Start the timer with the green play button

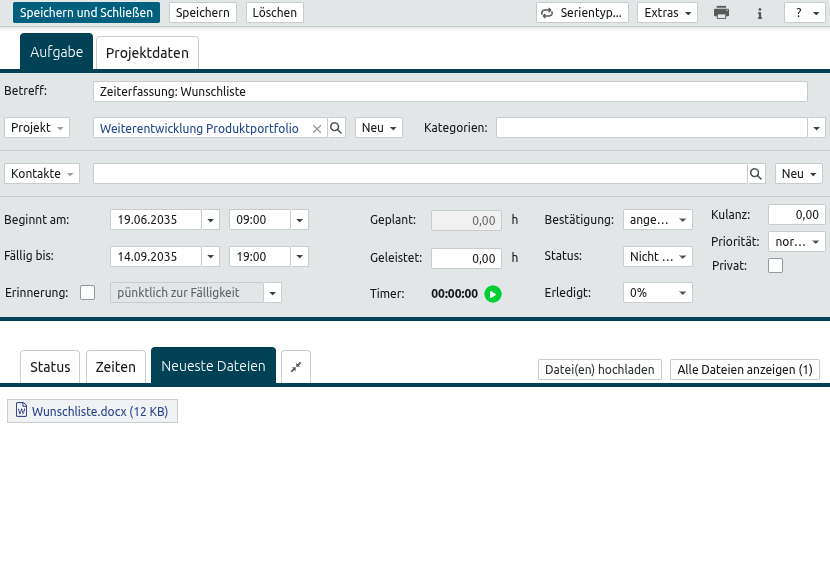[x=492, y=294]
